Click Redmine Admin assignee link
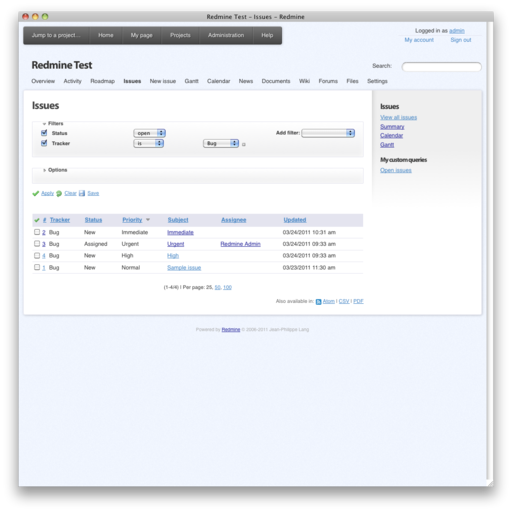This screenshot has width=512, height=512. pos(240,244)
